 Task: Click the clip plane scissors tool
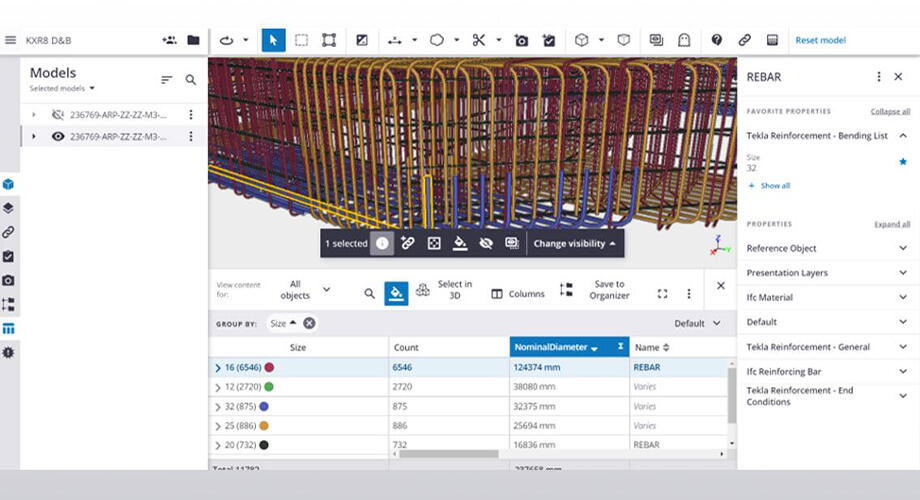click(x=479, y=40)
